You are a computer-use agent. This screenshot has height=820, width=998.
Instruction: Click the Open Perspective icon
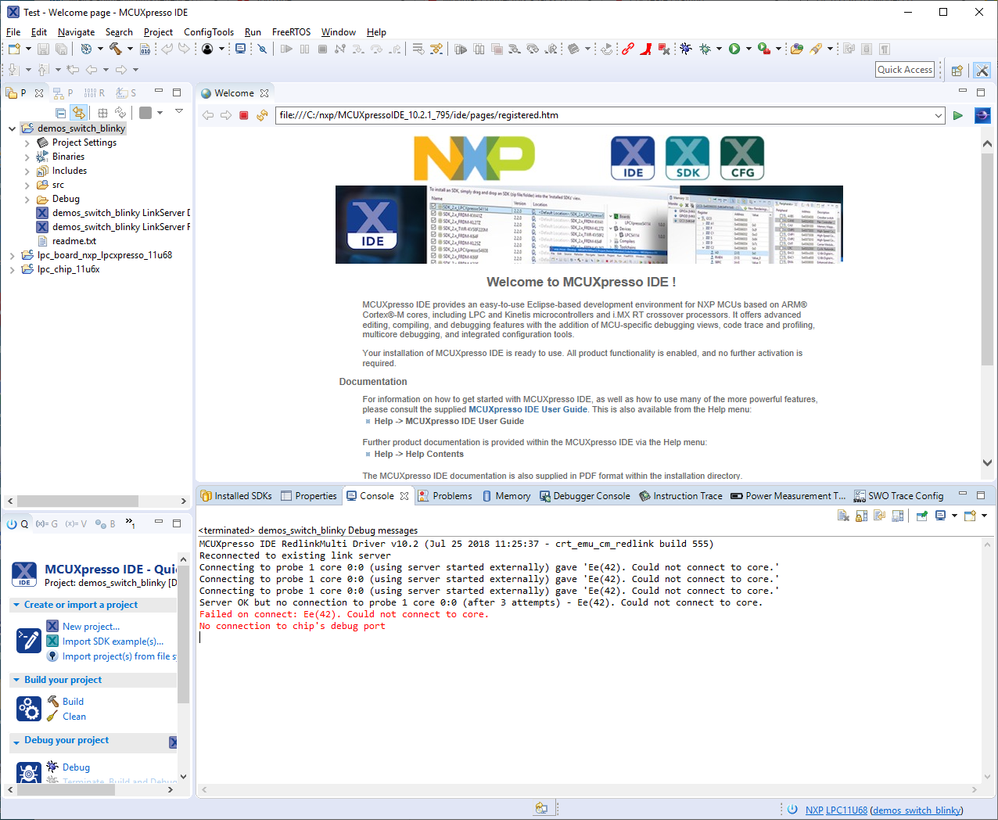[957, 70]
